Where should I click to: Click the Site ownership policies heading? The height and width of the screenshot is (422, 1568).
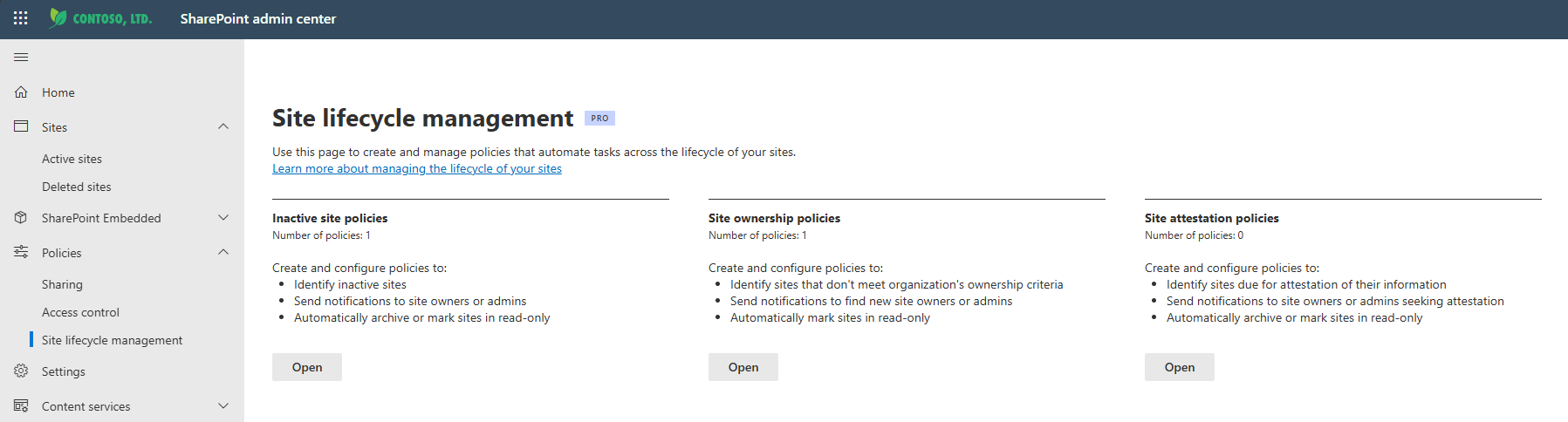point(774,218)
